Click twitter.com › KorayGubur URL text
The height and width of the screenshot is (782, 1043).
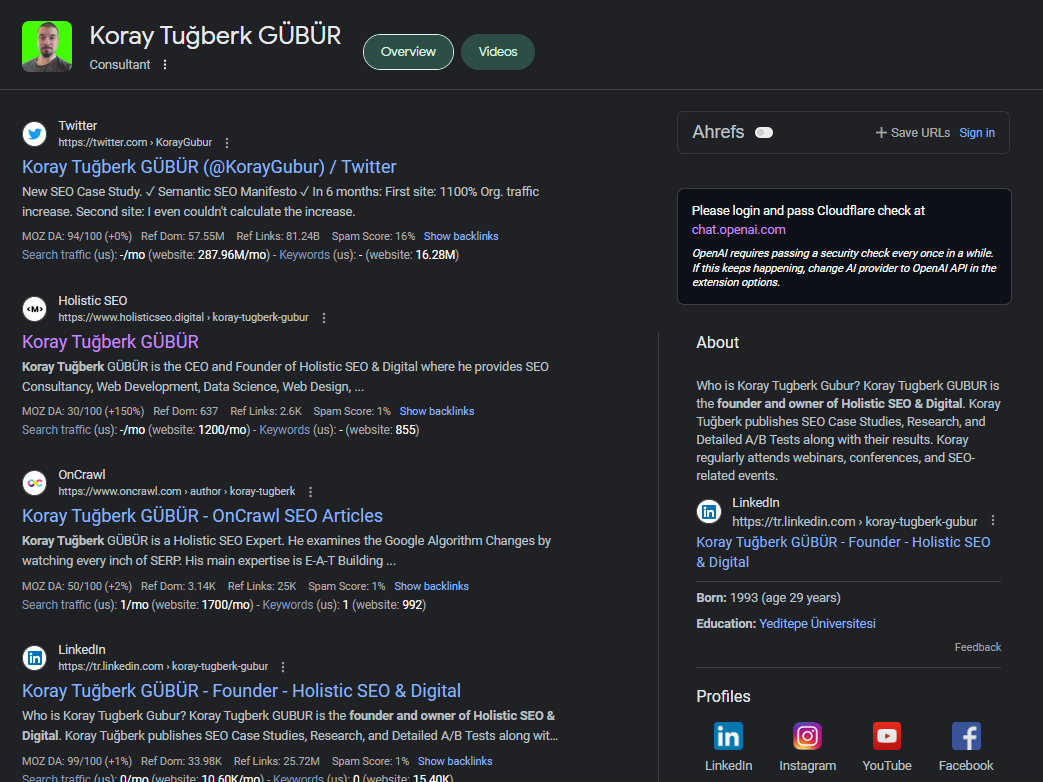[135, 142]
